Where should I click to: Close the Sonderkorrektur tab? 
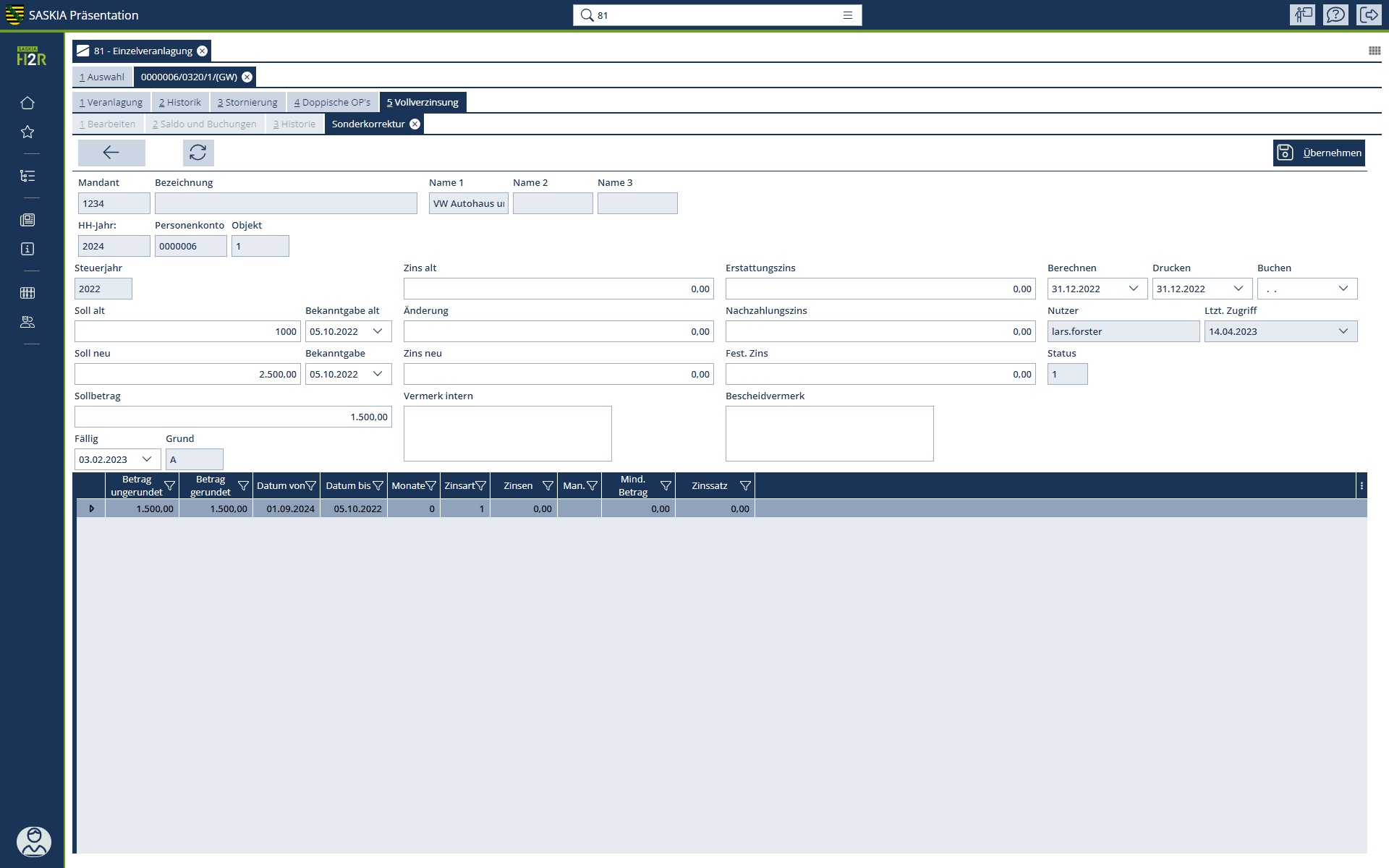(415, 124)
